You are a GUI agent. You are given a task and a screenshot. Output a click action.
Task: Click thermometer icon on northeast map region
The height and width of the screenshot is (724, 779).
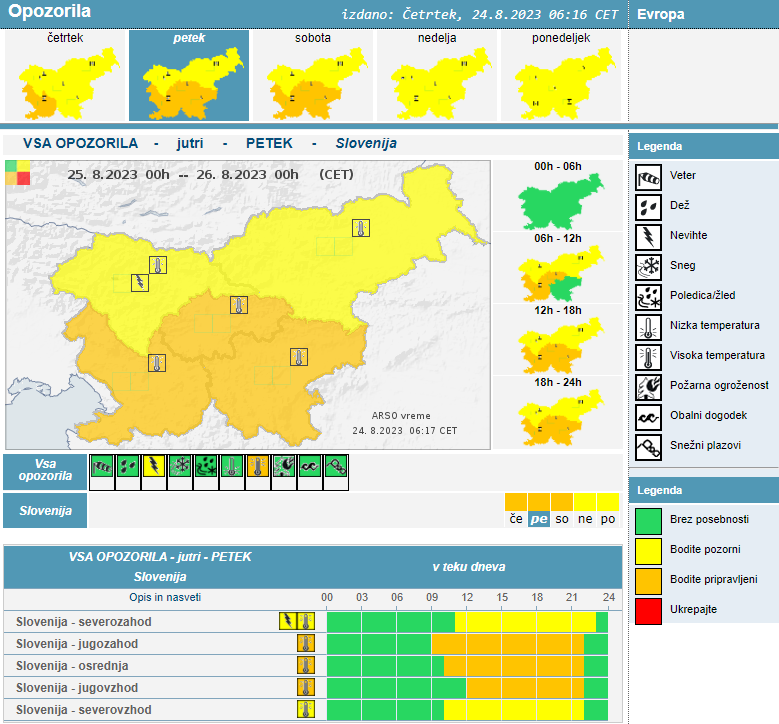(360, 228)
